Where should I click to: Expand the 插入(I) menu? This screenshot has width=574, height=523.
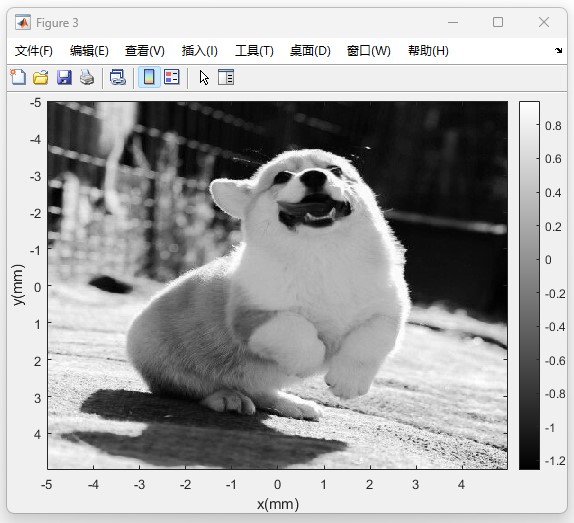[x=200, y=51]
